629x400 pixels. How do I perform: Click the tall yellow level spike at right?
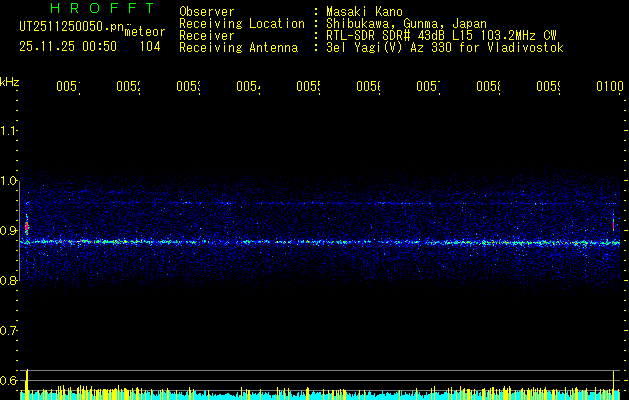pyautogui.click(x=613, y=385)
